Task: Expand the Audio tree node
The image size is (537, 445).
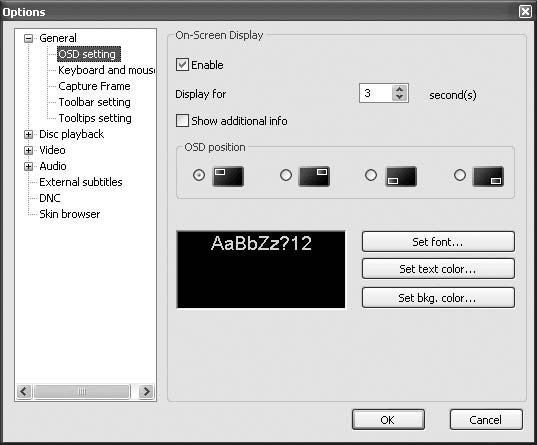Action: click(x=28, y=166)
